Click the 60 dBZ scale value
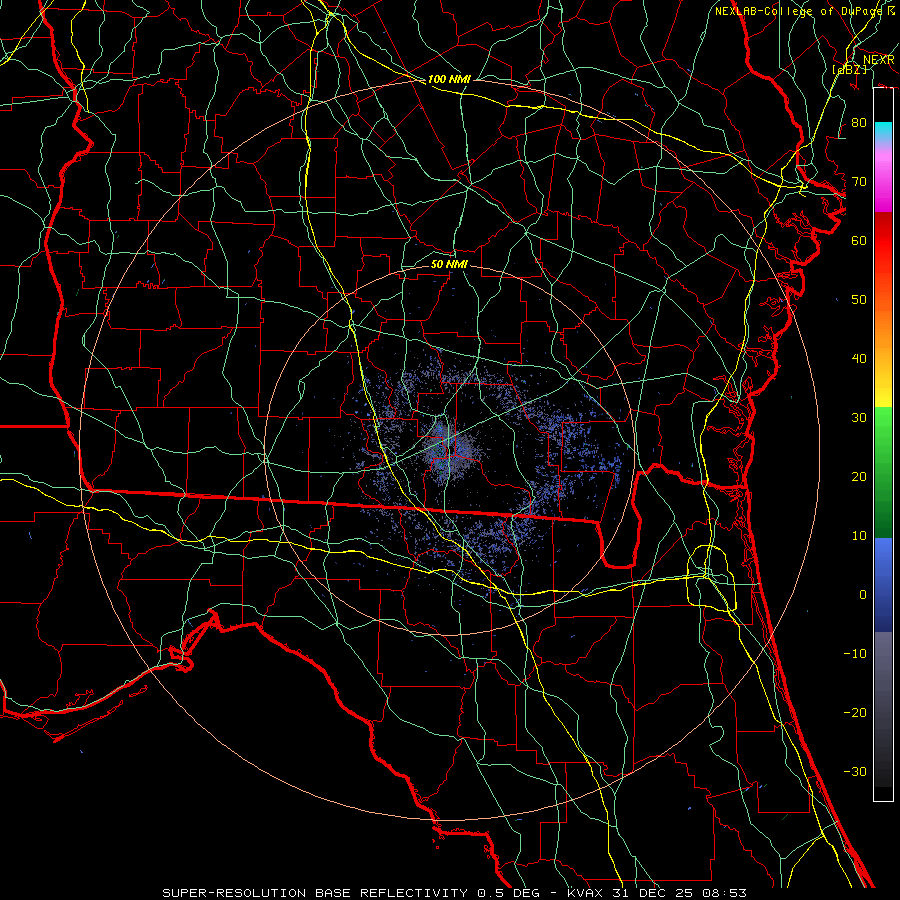The image size is (900, 900). (x=859, y=241)
